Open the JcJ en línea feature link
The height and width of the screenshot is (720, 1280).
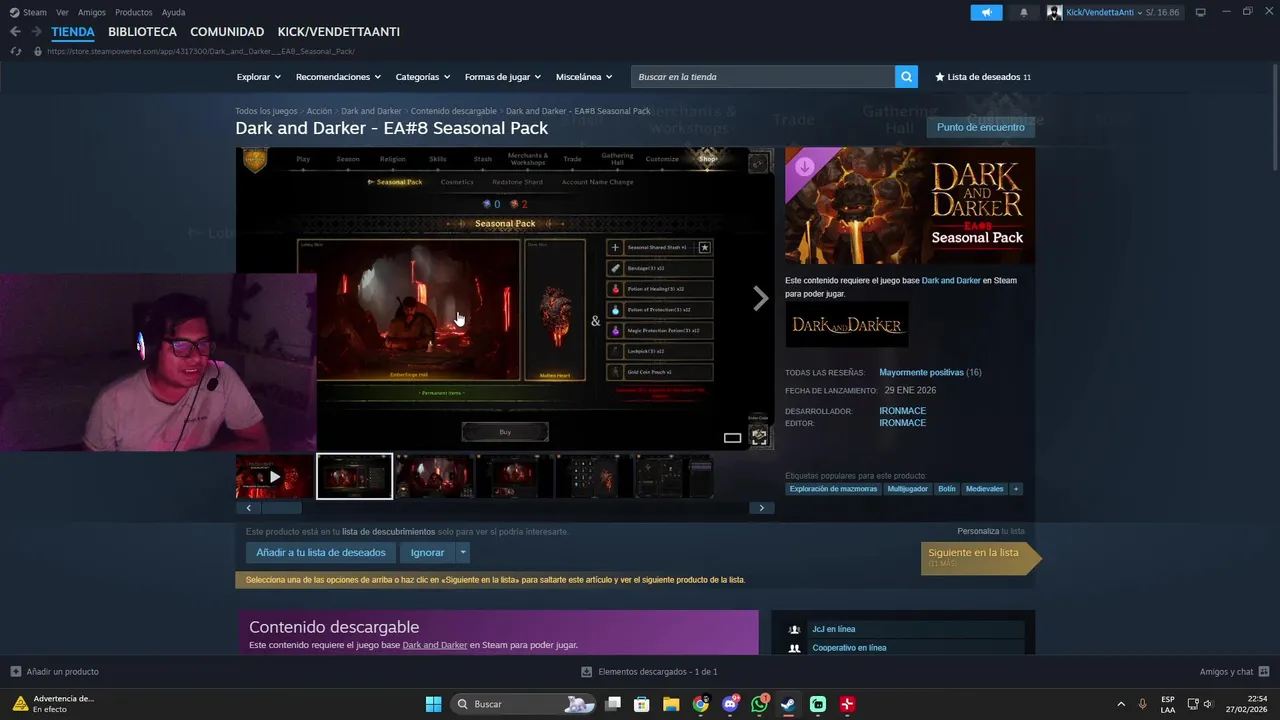833,629
